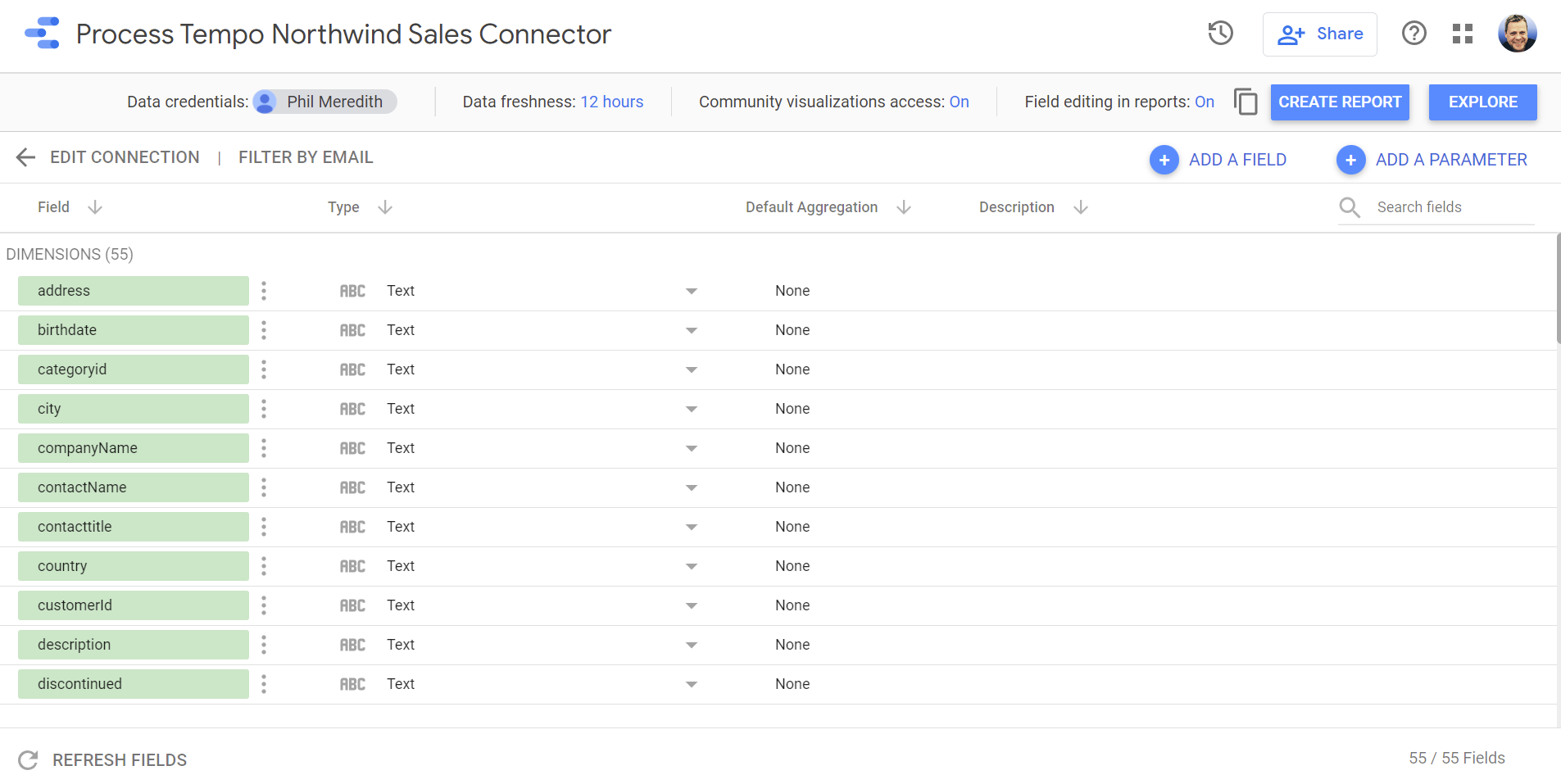The height and width of the screenshot is (784, 1561).
Task: Open more options for address field
Action: click(x=264, y=291)
